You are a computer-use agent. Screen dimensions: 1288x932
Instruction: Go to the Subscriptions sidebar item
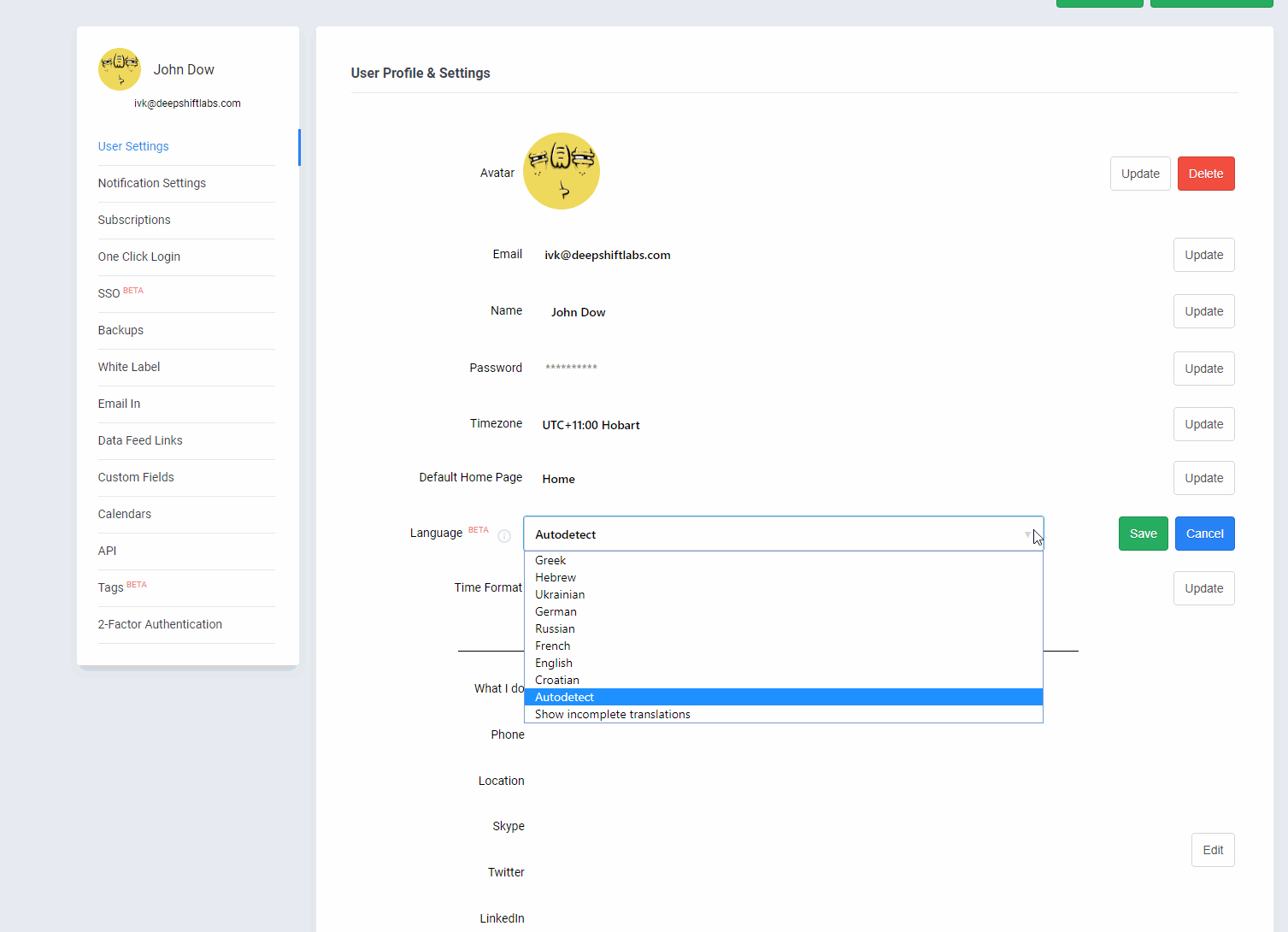point(134,220)
